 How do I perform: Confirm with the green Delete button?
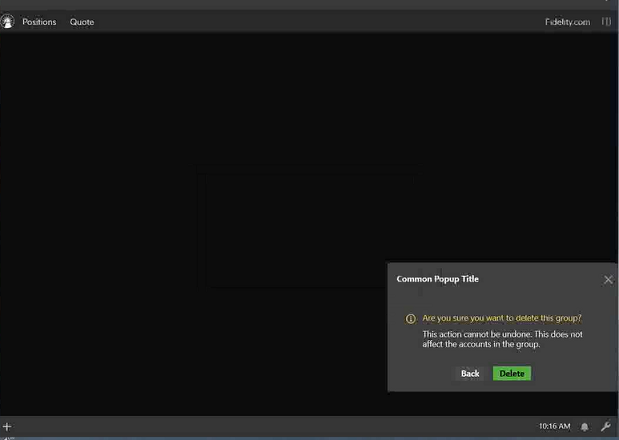point(511,374)
